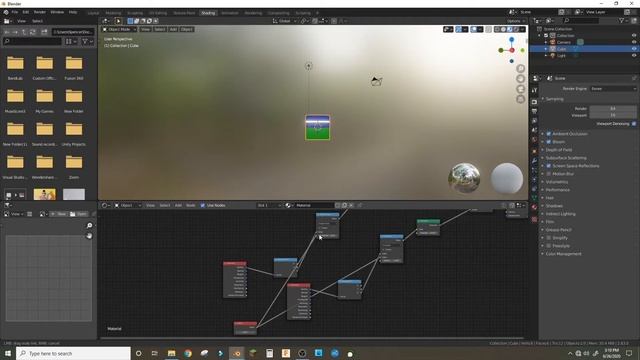Refresh the file browser list

click(x=33, y=32)
